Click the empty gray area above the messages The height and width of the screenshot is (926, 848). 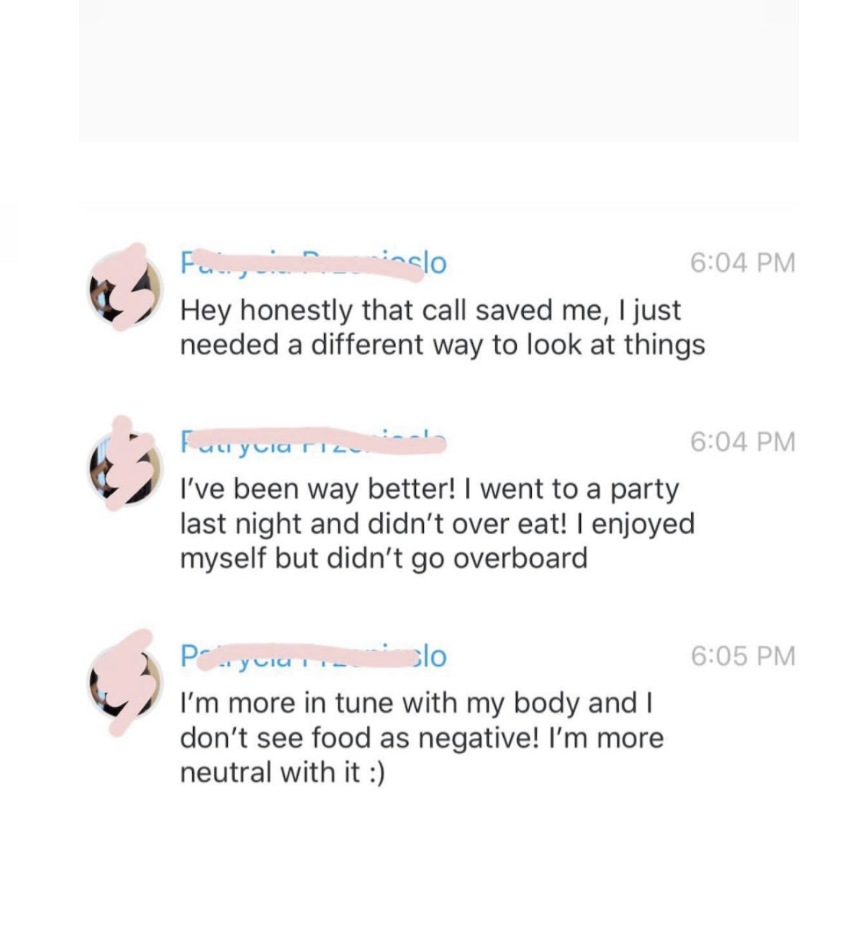pyautogui.click(x=438, y=70)
